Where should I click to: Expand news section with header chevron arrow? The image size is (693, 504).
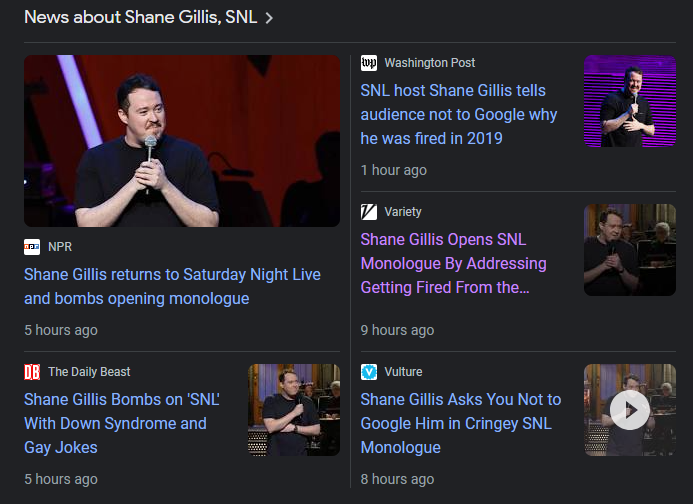269,18
